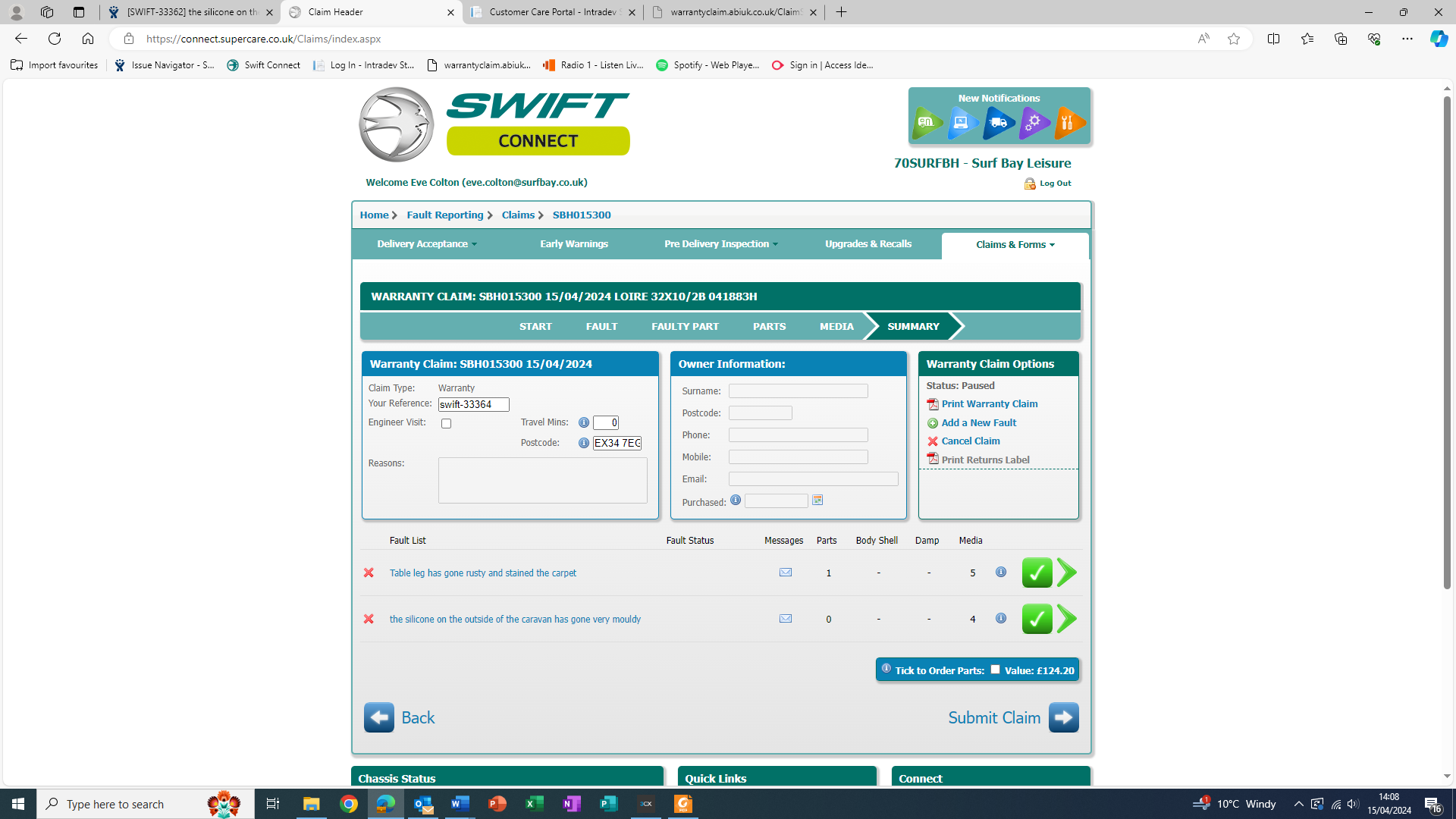
Task: Click green arrow for silicone mouldy fault
Action: pos(1067,619)
